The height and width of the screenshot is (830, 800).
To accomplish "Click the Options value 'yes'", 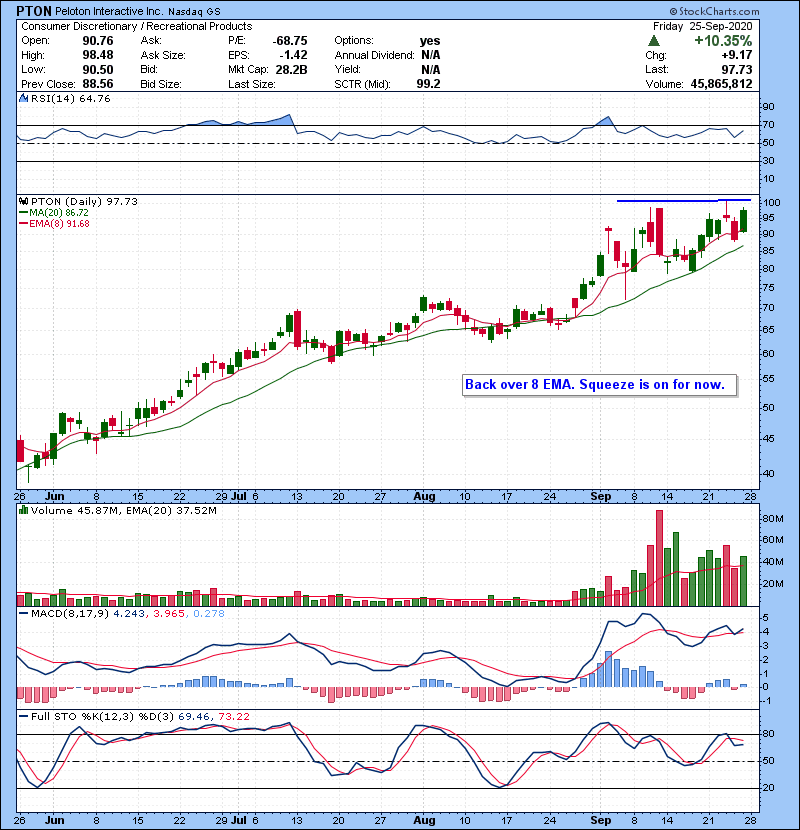I will pyautogui.click(x=430, y=41).
